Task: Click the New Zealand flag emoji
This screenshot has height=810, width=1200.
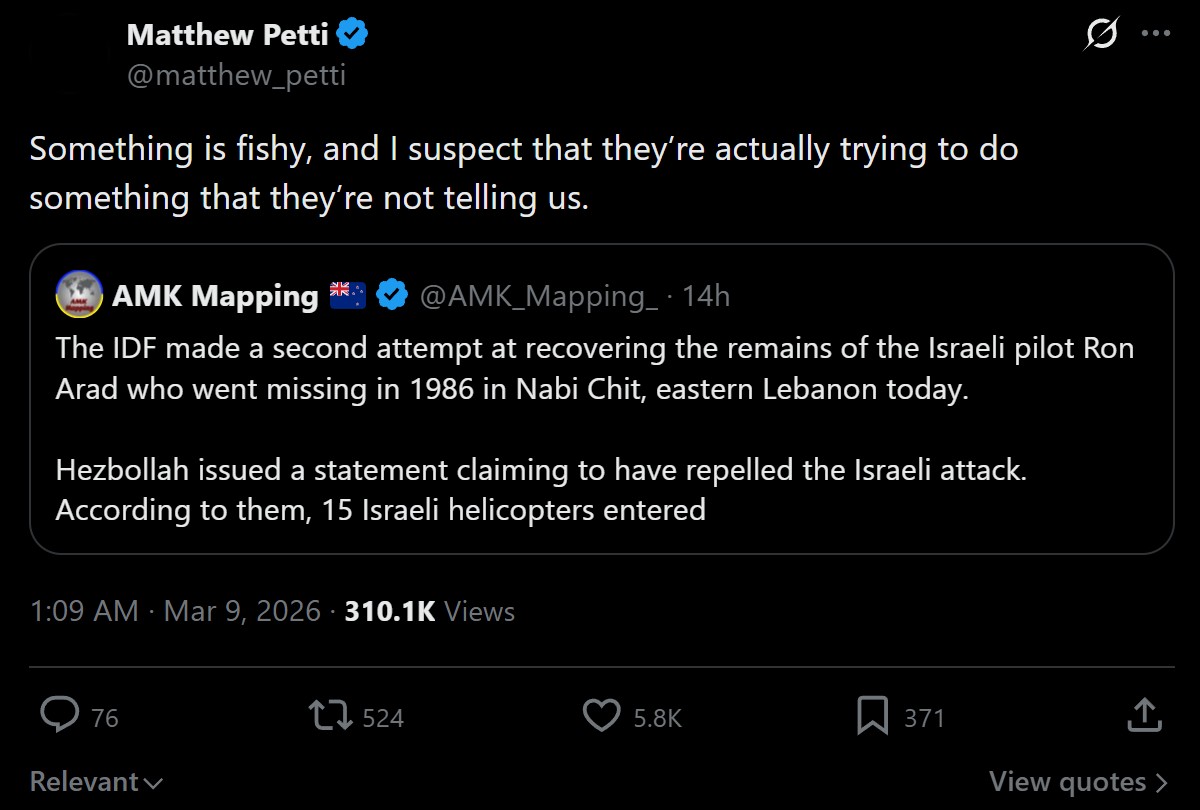Action: (348, 295)
